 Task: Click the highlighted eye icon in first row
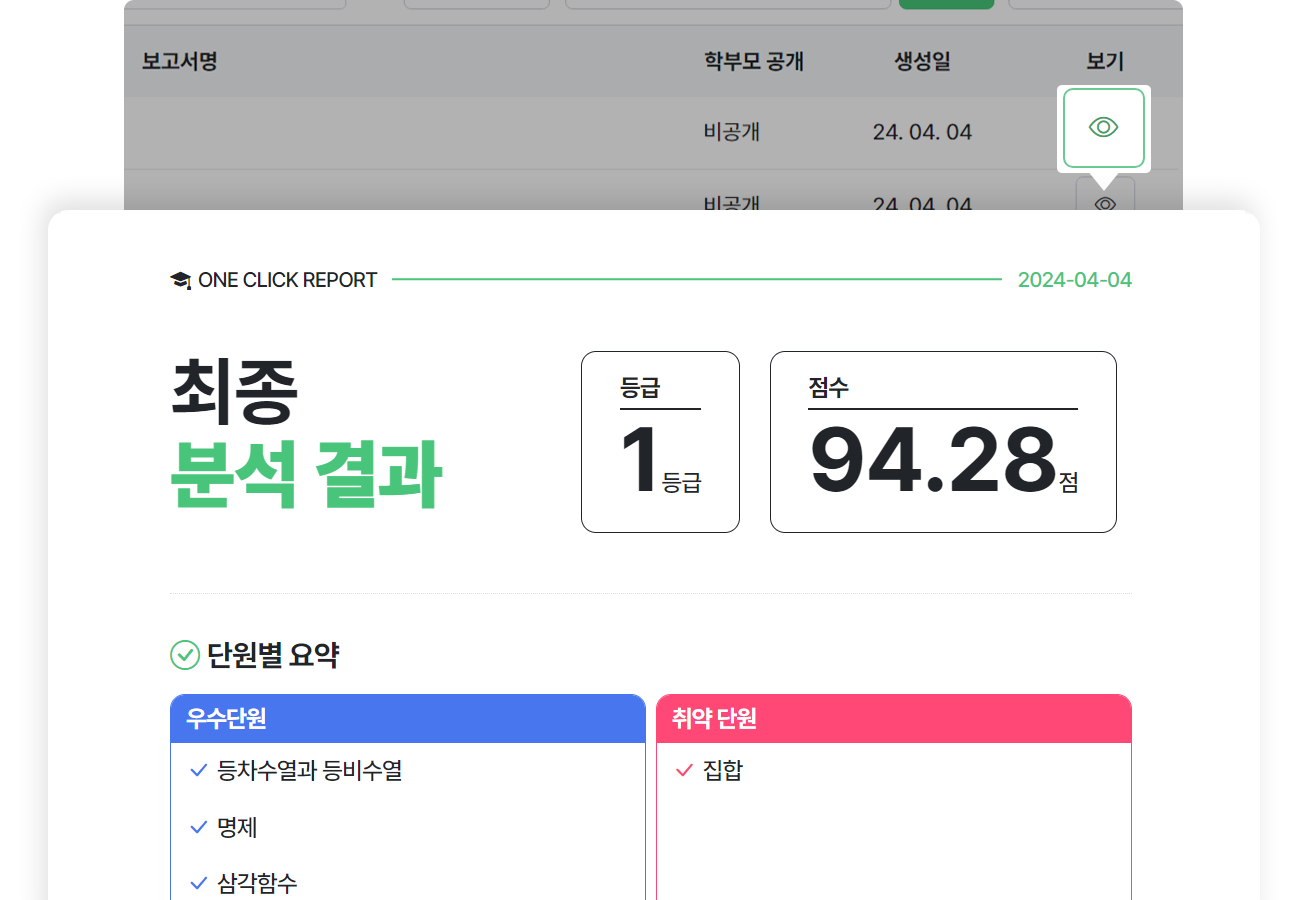pyautogui.click(x=1103, y=128)
